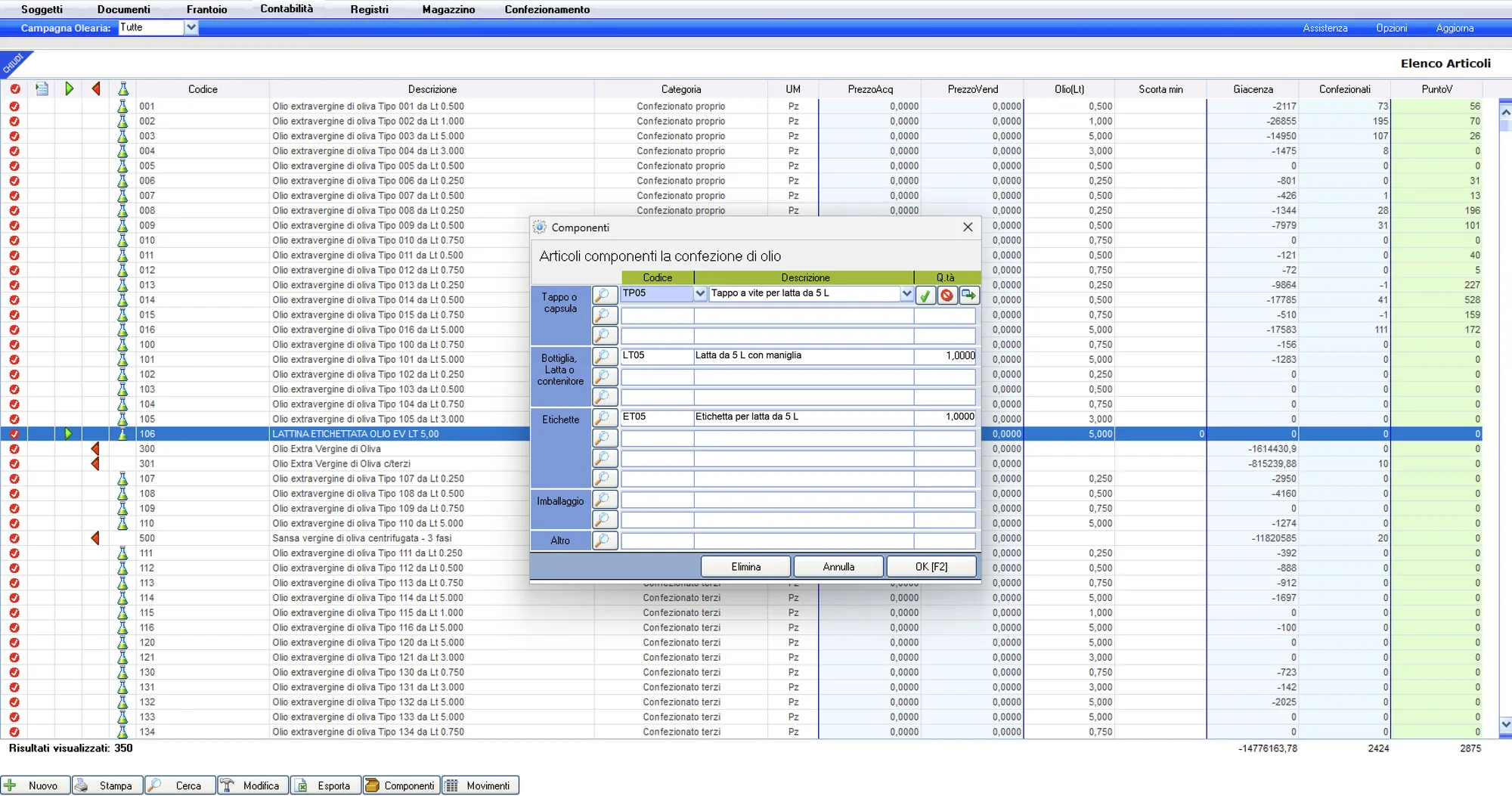Click the Altro row code input field
1512x796 pixels.
click(657, 540)
